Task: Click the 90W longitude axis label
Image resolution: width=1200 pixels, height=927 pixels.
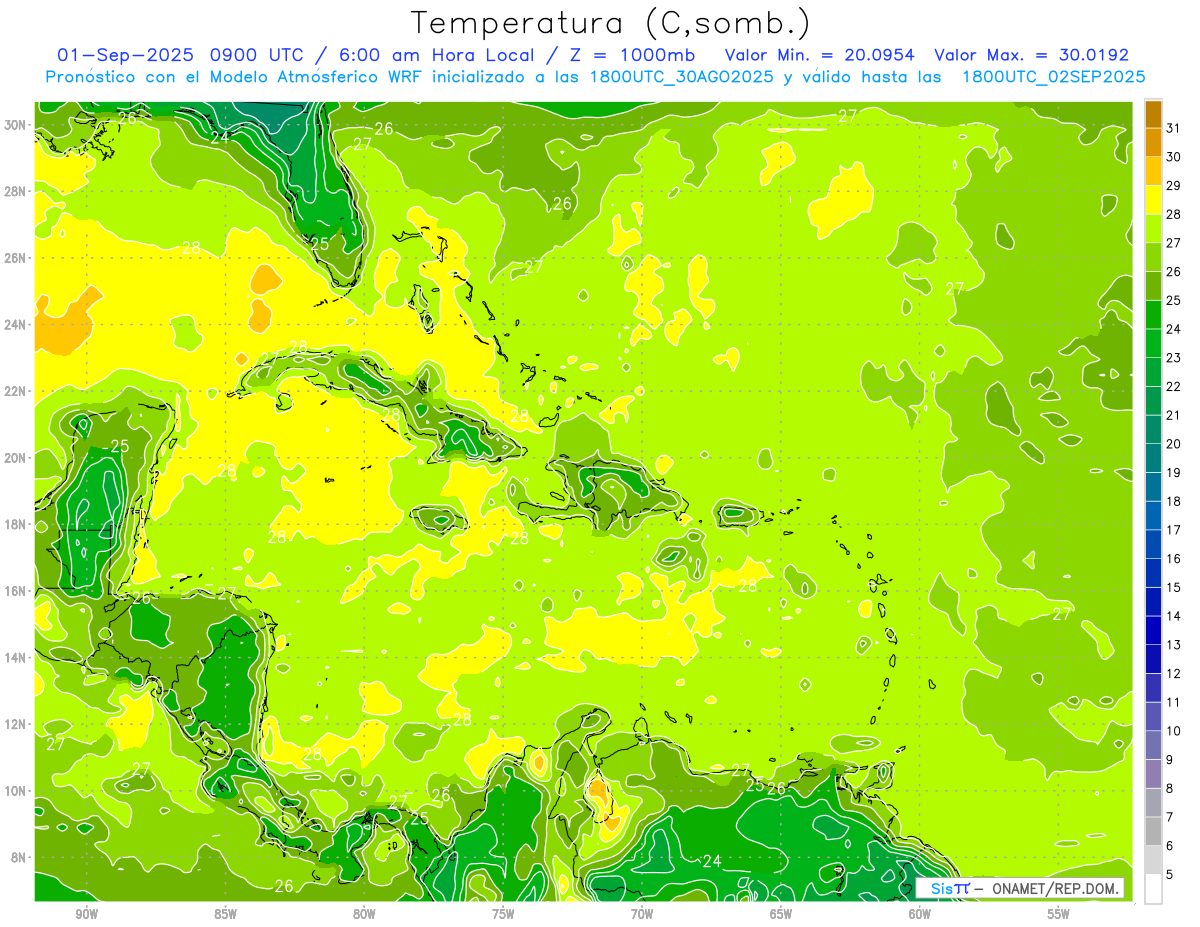Action: pos(86,914)
